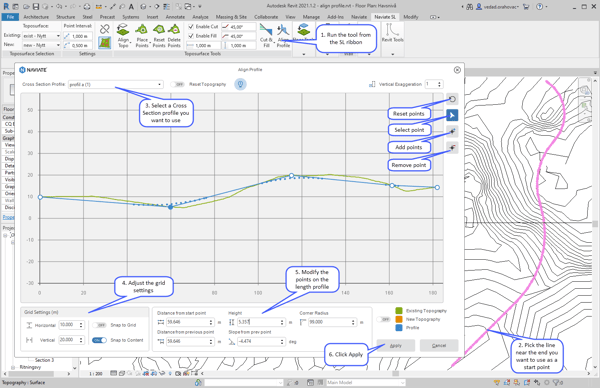
Task: Select the Align Topo tool icon
Action: coord(123,30)
